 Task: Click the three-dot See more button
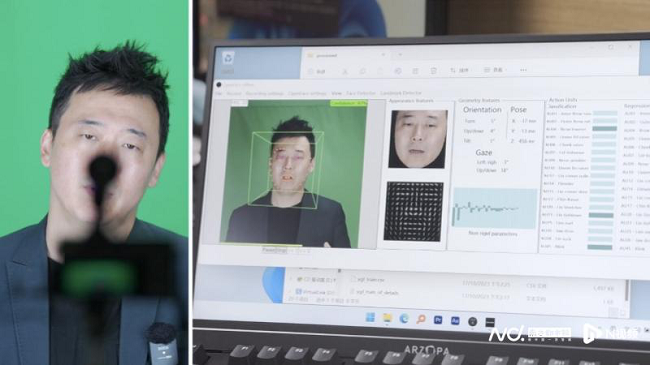pos(523,70)
